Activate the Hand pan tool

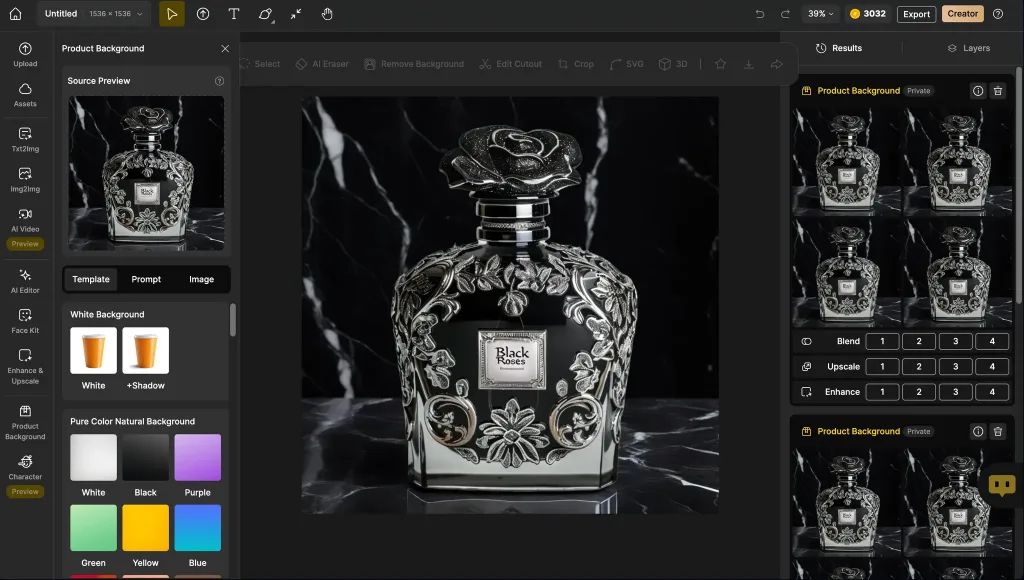327,14
